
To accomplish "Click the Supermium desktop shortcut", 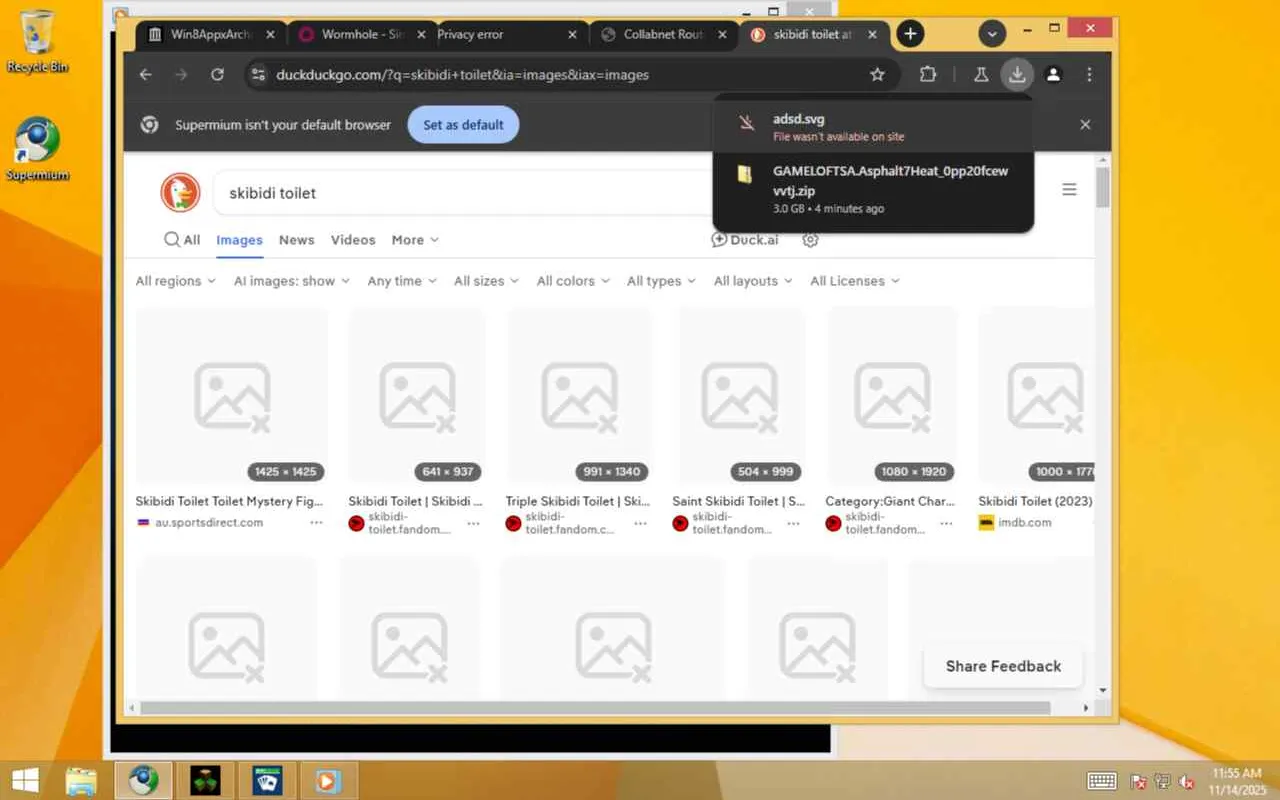I will click(x=38, y=150).
